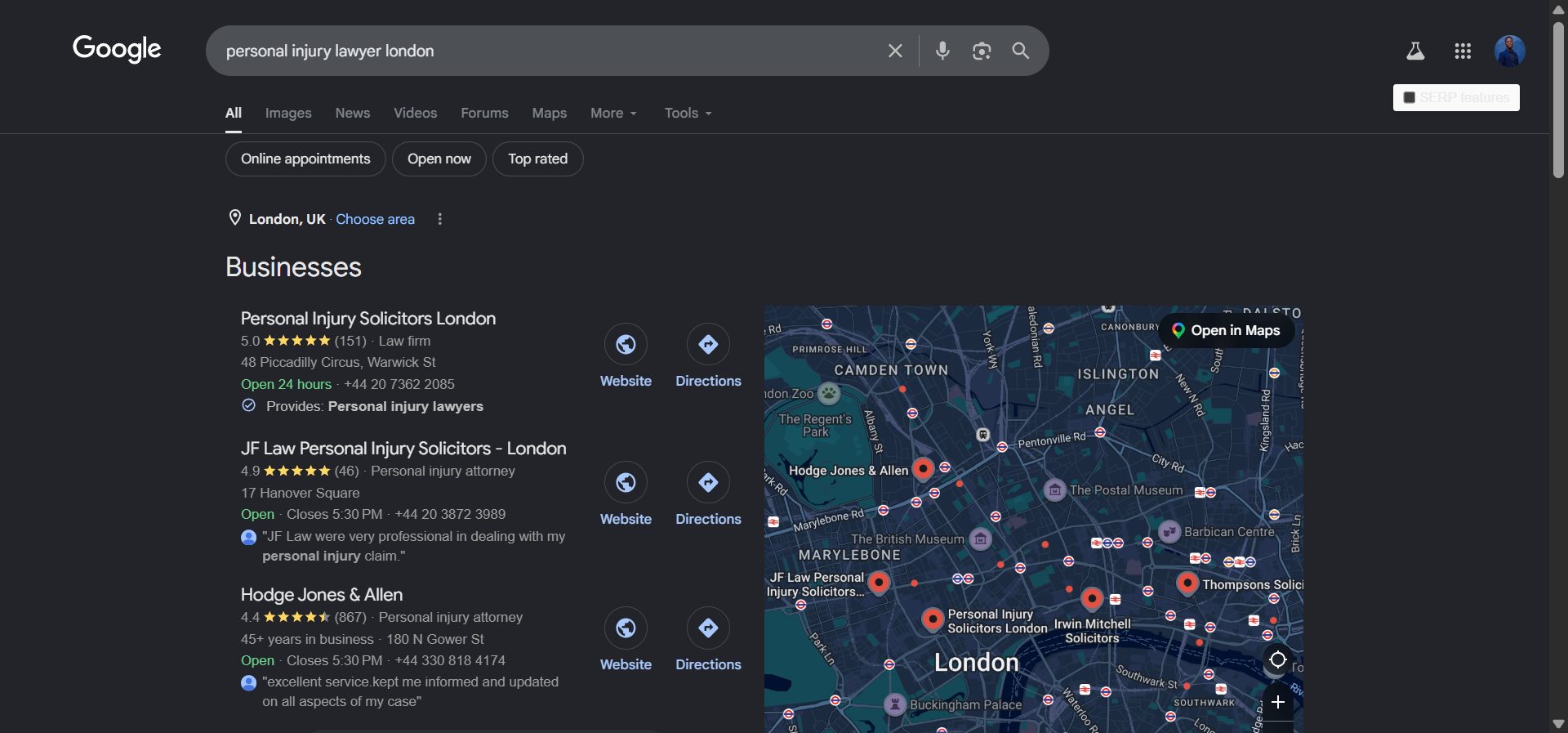This screenshot has width=1568, height=733.
Task: Switch to the Videos tab
Action: (415, 113)
